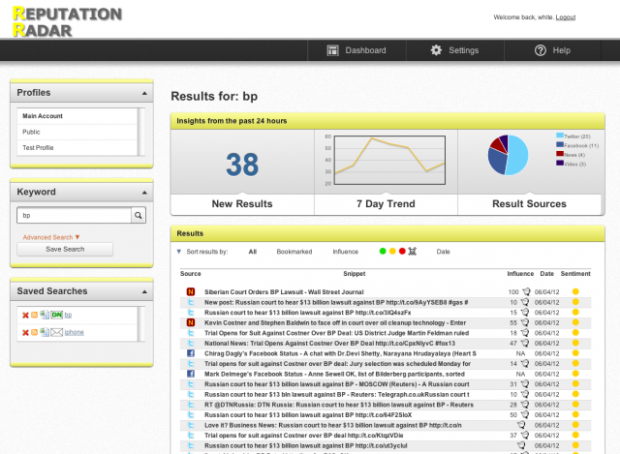
Task: Click influence icon in Love it? Business News row
Action: point(522,425)
